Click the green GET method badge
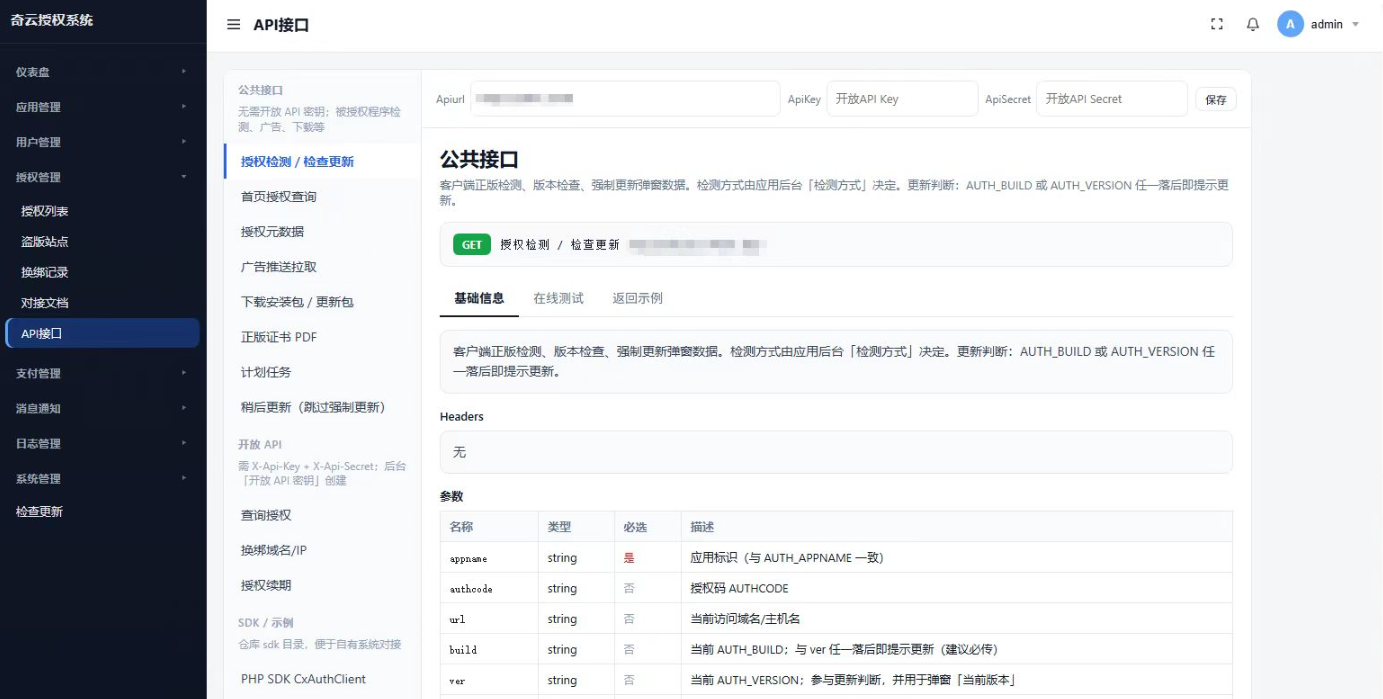1383x699 pixels. [x=472, y=244]
